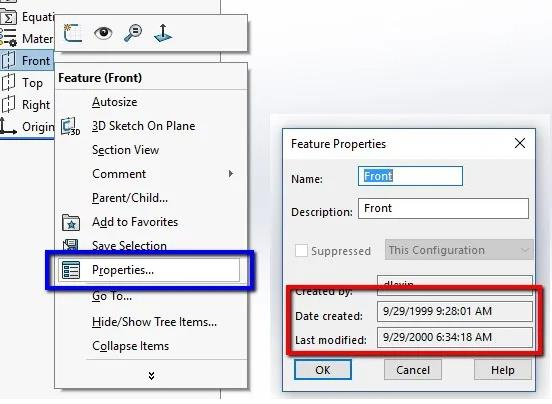Expand the Comment submenu arrow
The height and width of the screenshot is (404, 552).
click(231, 173)
